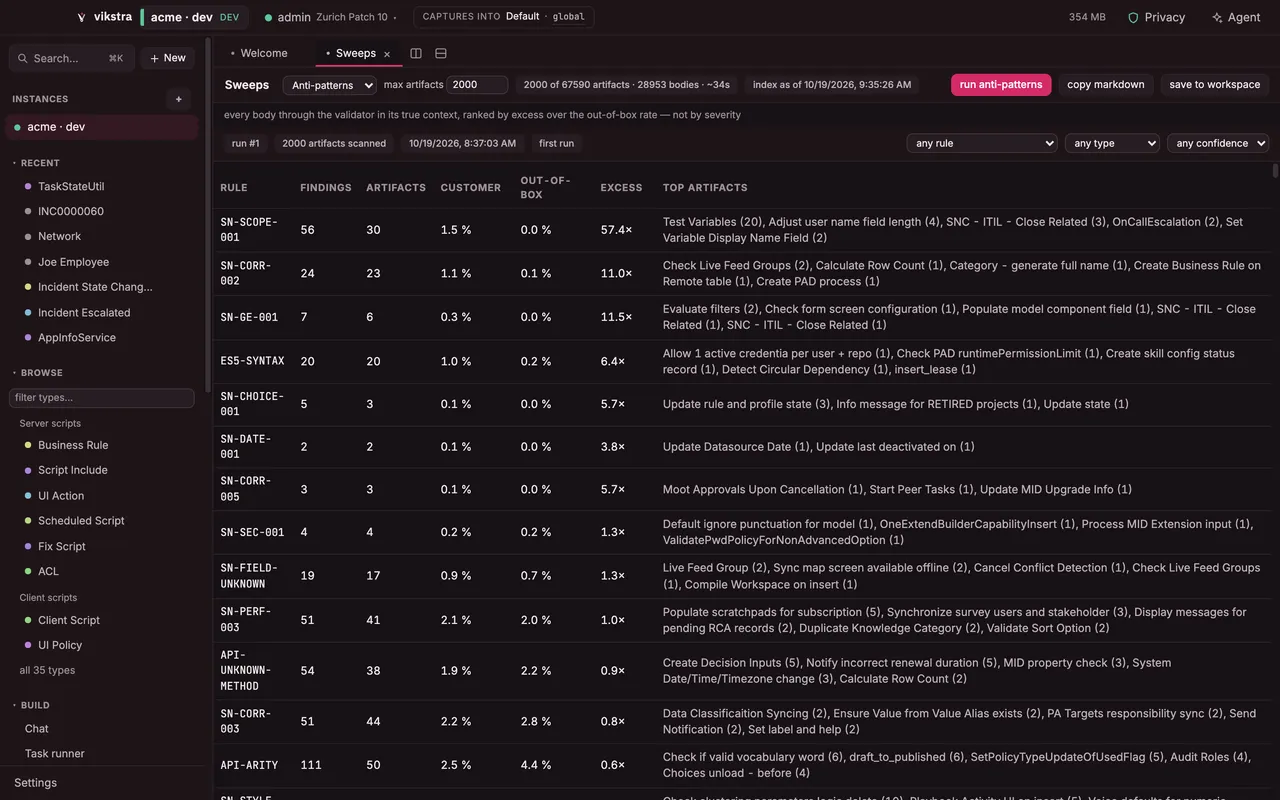Focus the Search box in sidebar
Screen dimensions: 1280x800
(x=71, y=58)
